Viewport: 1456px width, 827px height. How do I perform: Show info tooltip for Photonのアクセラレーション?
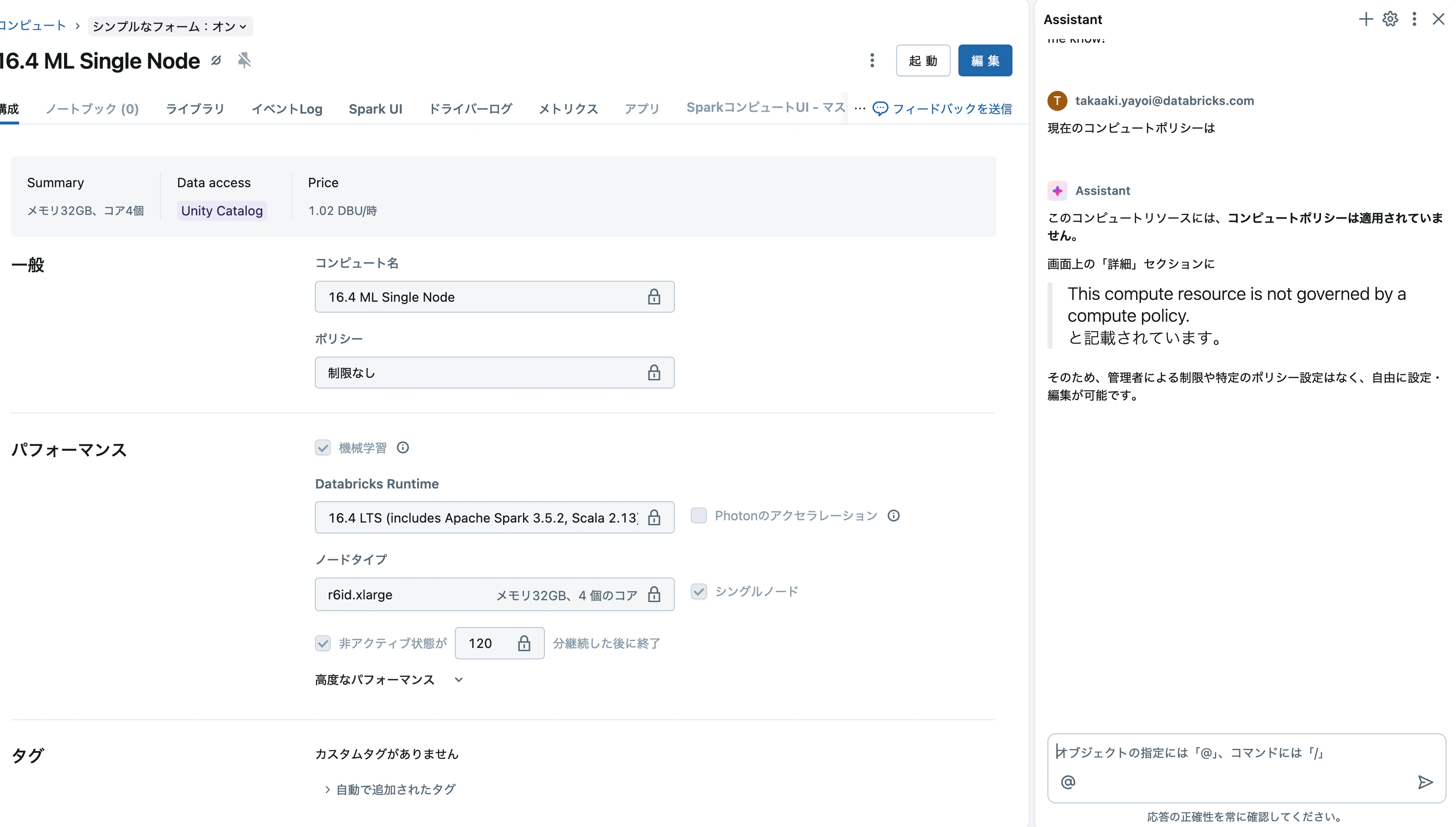893,516
